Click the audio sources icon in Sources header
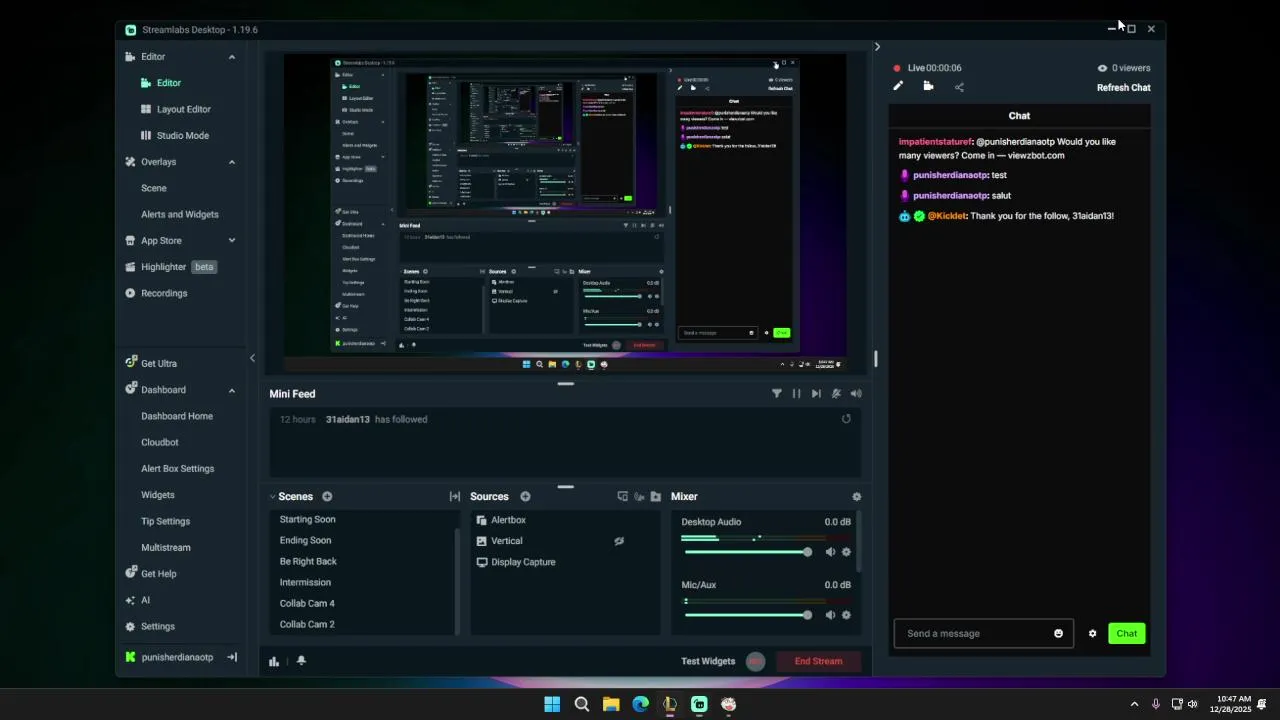The image size is (1280, 720). click(639, 497)
